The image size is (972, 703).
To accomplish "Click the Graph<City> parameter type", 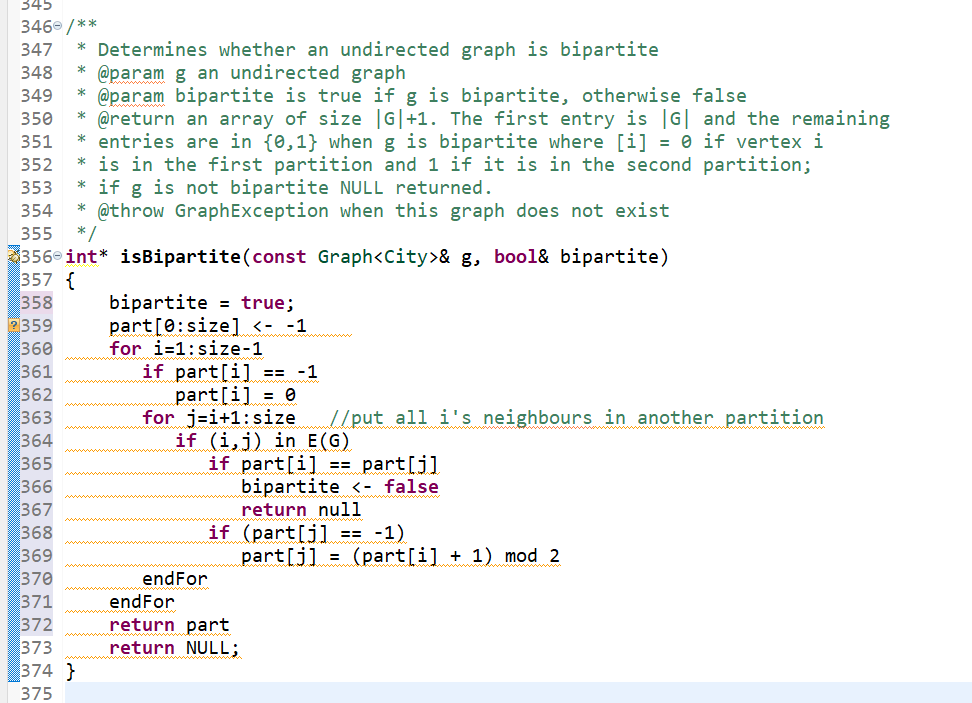I will (x=378, y=256).
